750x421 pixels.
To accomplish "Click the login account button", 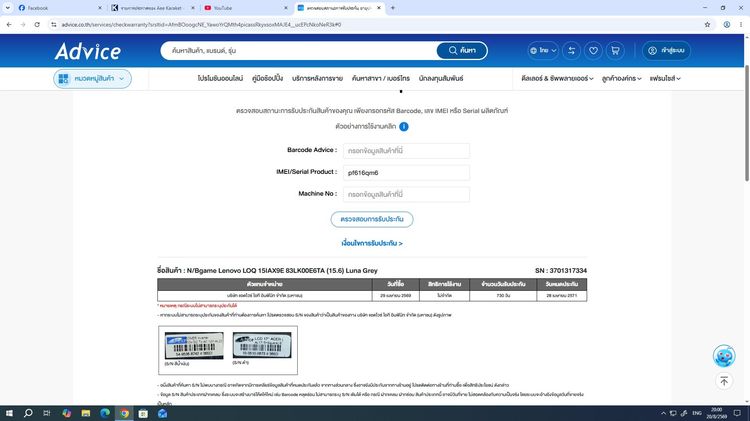I will click(666, 50).
